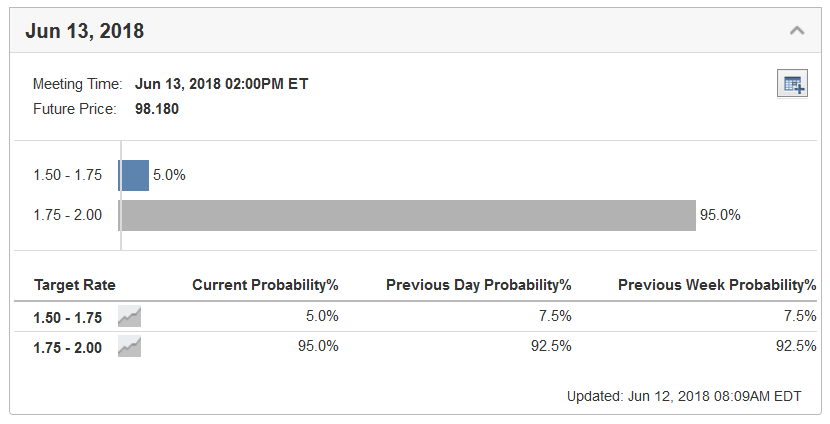Open chart icon for 1.50 - 1.75 rate
This screenshot has width=830, height=424.
[x=129, y=317]
